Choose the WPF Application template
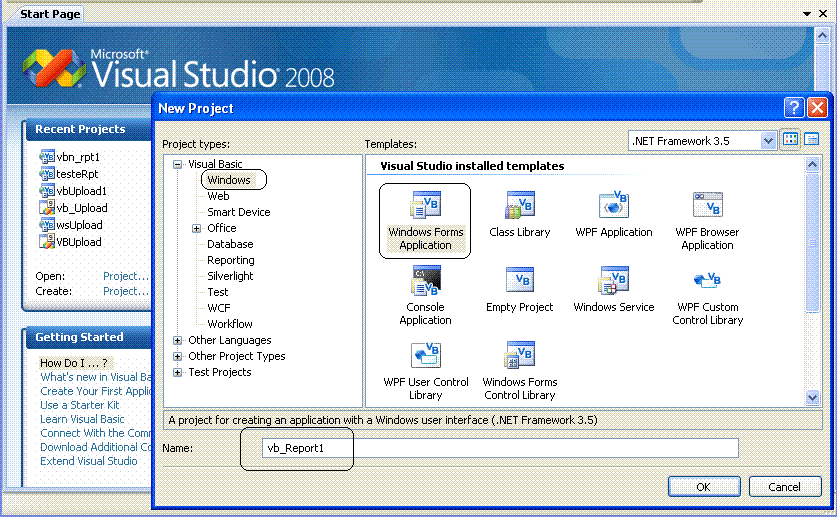Screen dimensions: 837x517 tap(614, 214)
